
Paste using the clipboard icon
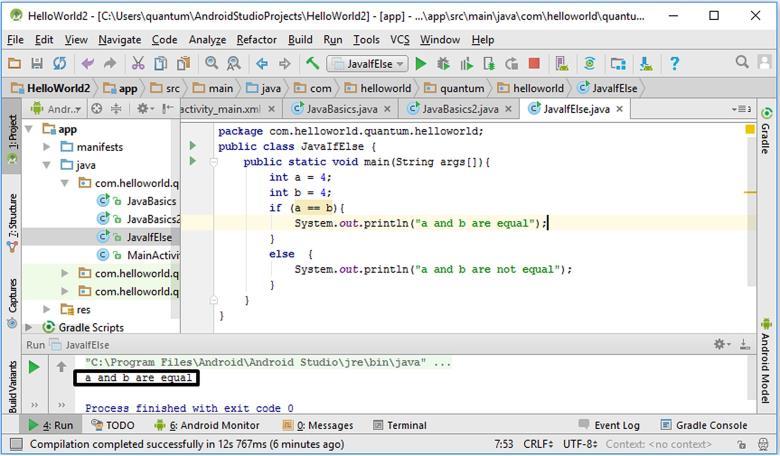click(184, 63)
